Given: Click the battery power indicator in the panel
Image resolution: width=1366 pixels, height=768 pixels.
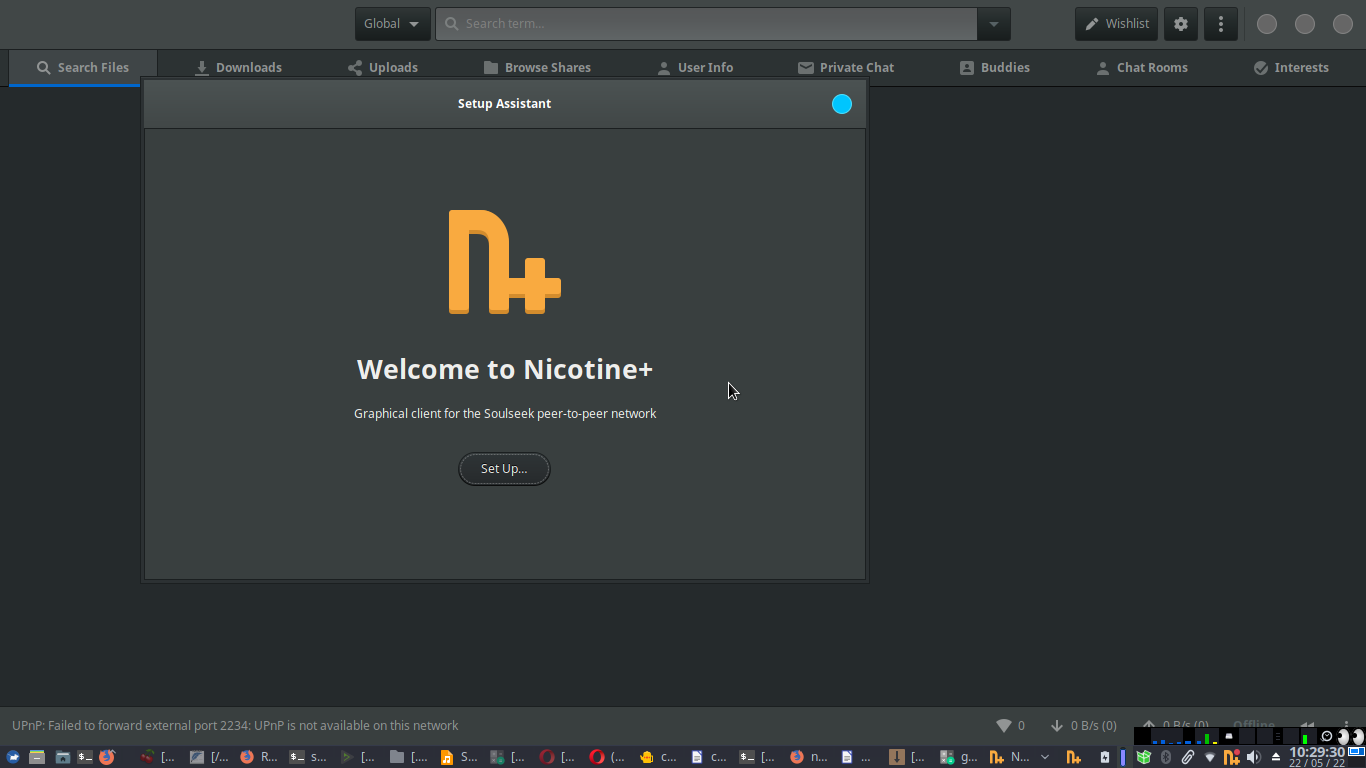Looking at the screenshot, I should [1104, 757].
